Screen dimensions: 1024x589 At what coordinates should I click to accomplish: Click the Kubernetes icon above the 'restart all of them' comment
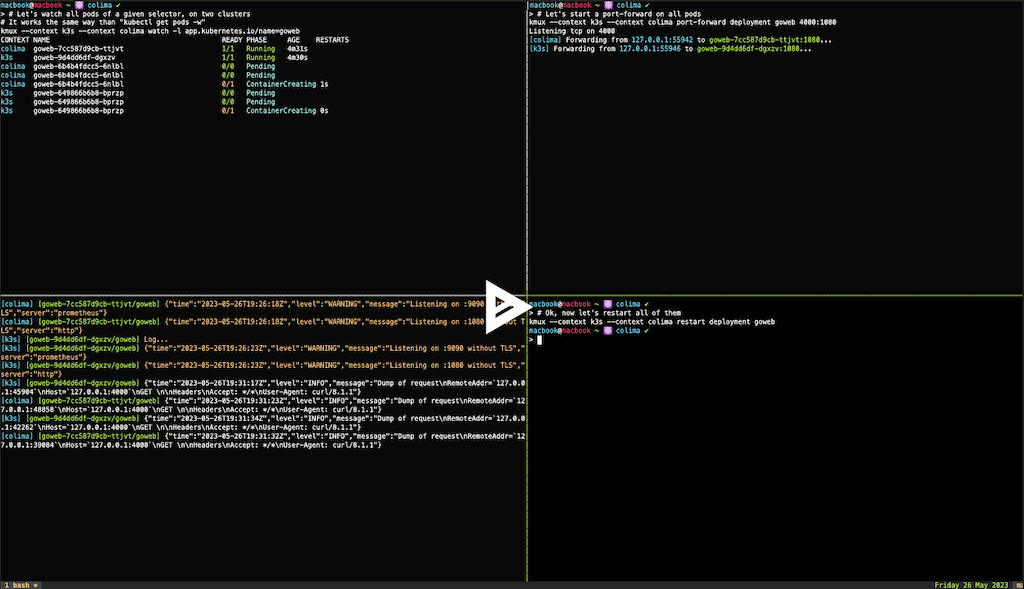[x=608, y=304]
